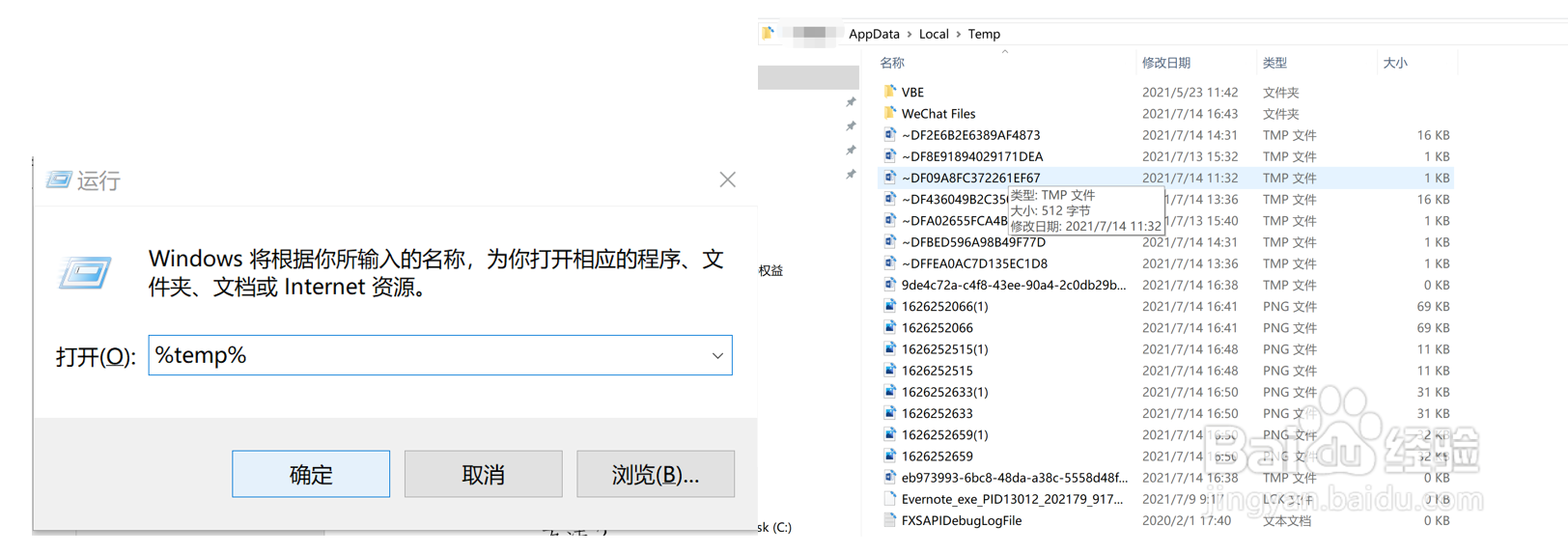This screenshot has width=1568, height=553.
Task: Open the 打开 combo box dropdown arrow
Action: coord(717,355)
